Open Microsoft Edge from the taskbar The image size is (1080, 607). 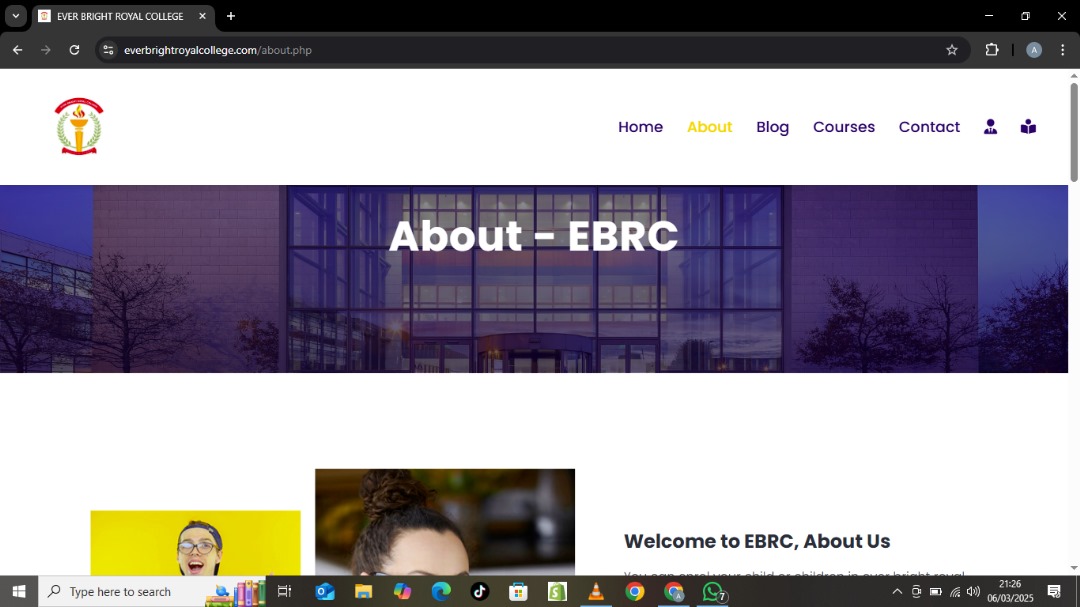coord(441,591)
